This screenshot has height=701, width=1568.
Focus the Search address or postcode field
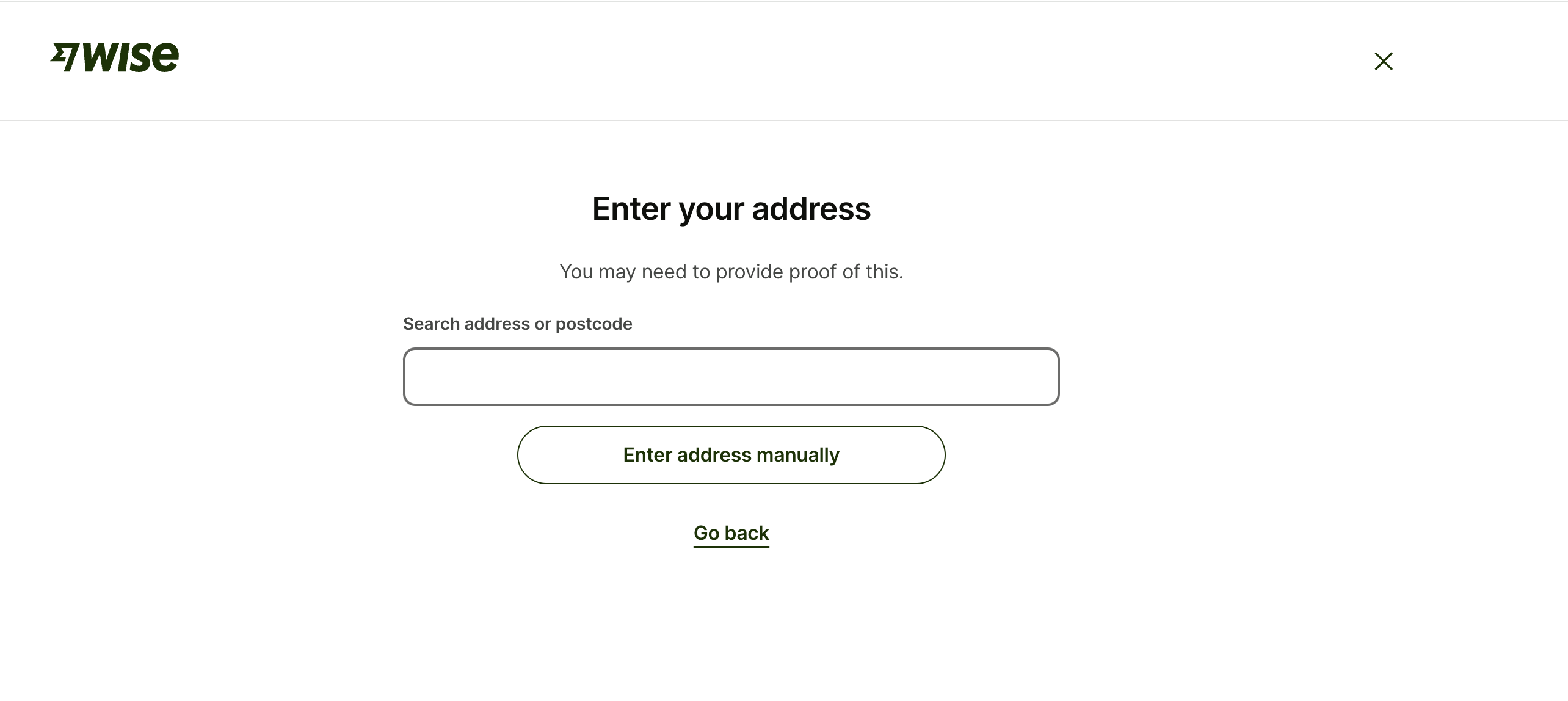731,377
